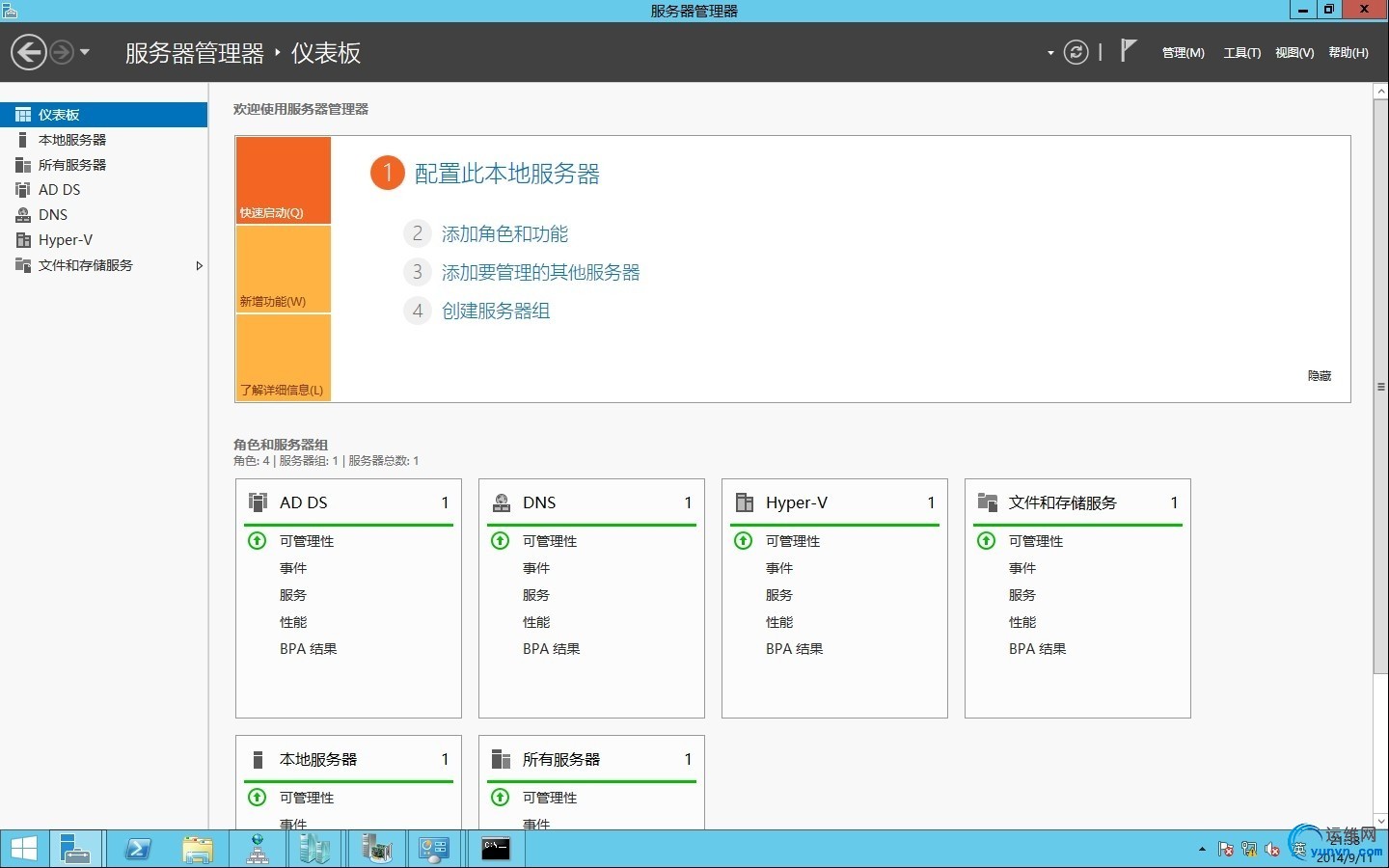Click the green 可管理性 status icon in Hyper-V tile

[744, 540]
